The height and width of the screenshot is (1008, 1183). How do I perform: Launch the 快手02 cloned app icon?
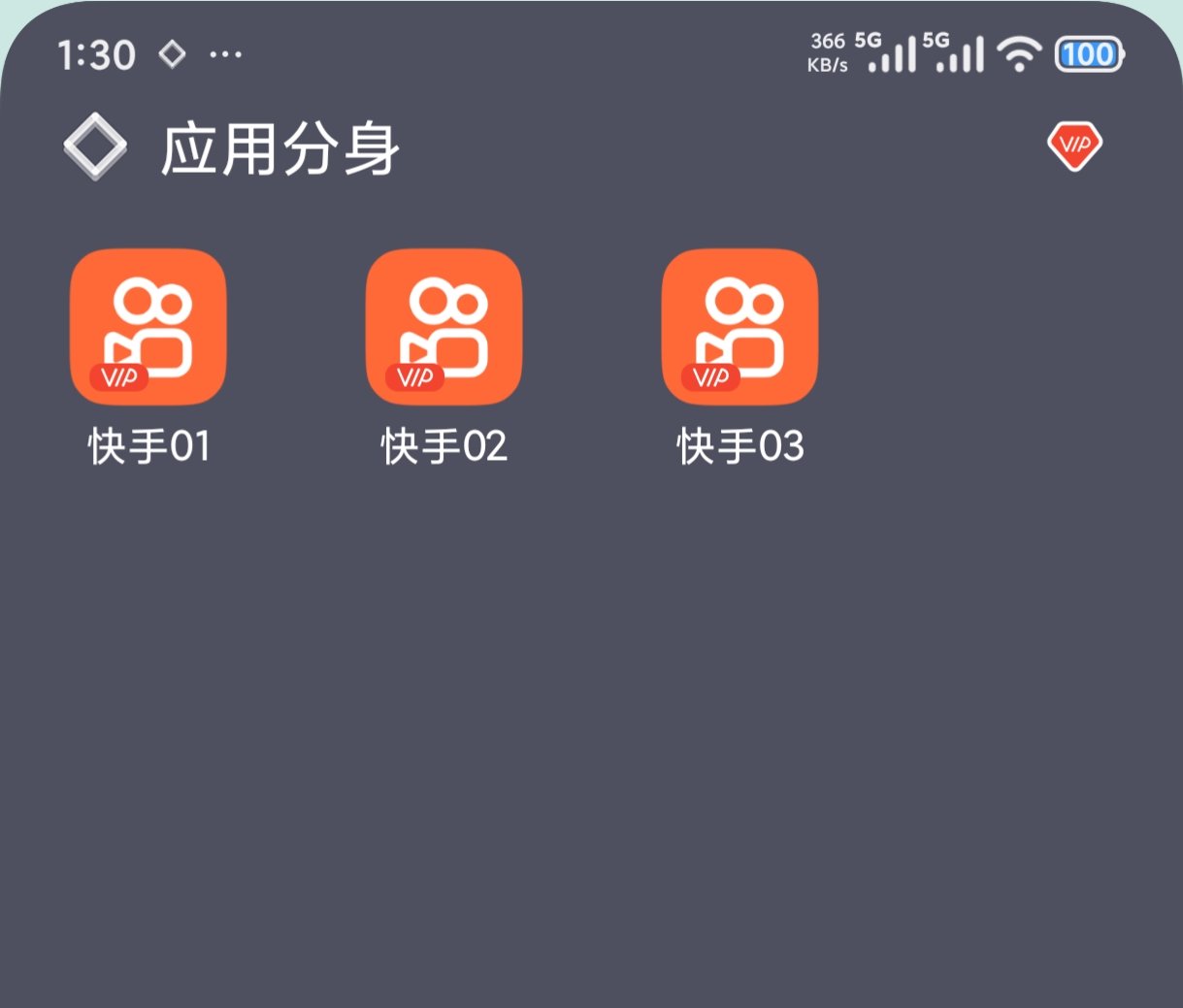click(x=444, y=327)
